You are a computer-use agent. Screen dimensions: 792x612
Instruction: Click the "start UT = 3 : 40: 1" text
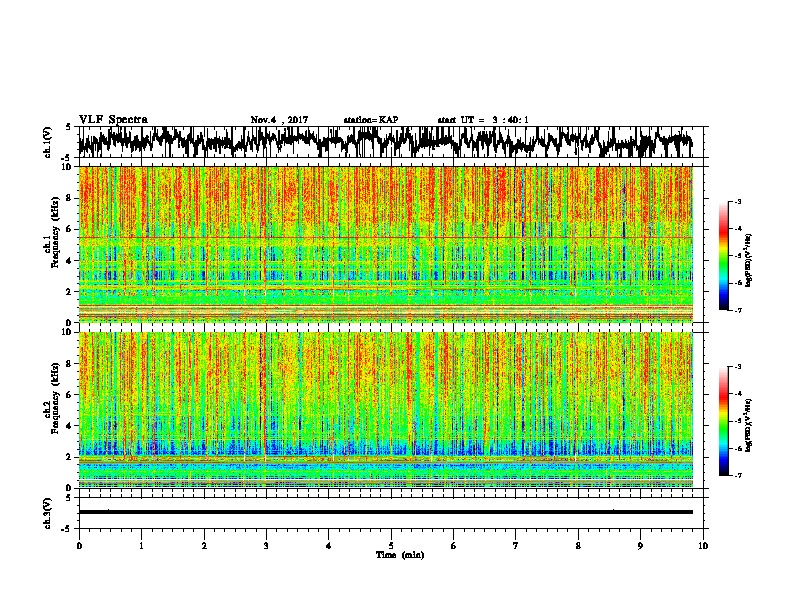pyautogui.click(x=483, y=120)
